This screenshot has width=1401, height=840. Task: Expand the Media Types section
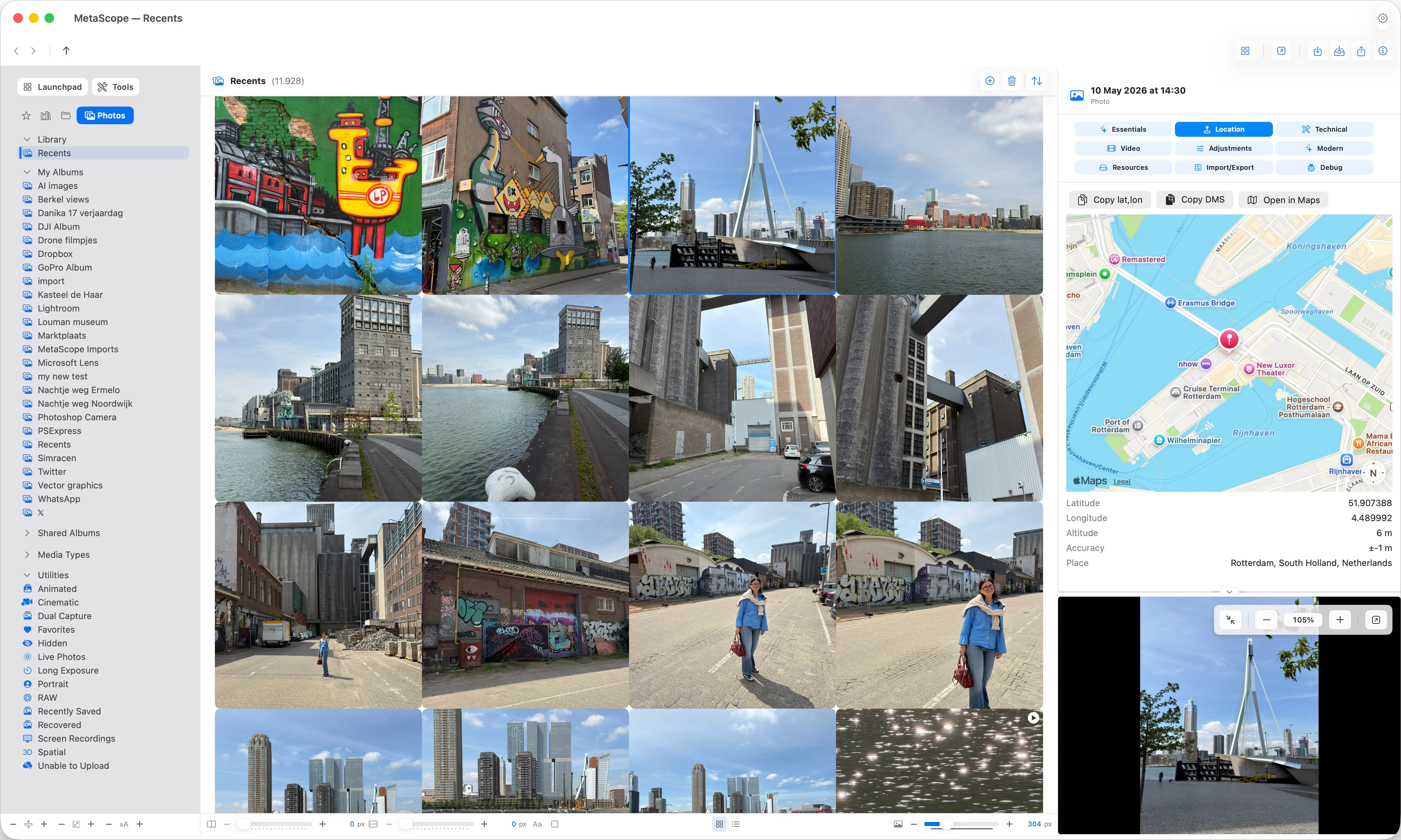27,555
